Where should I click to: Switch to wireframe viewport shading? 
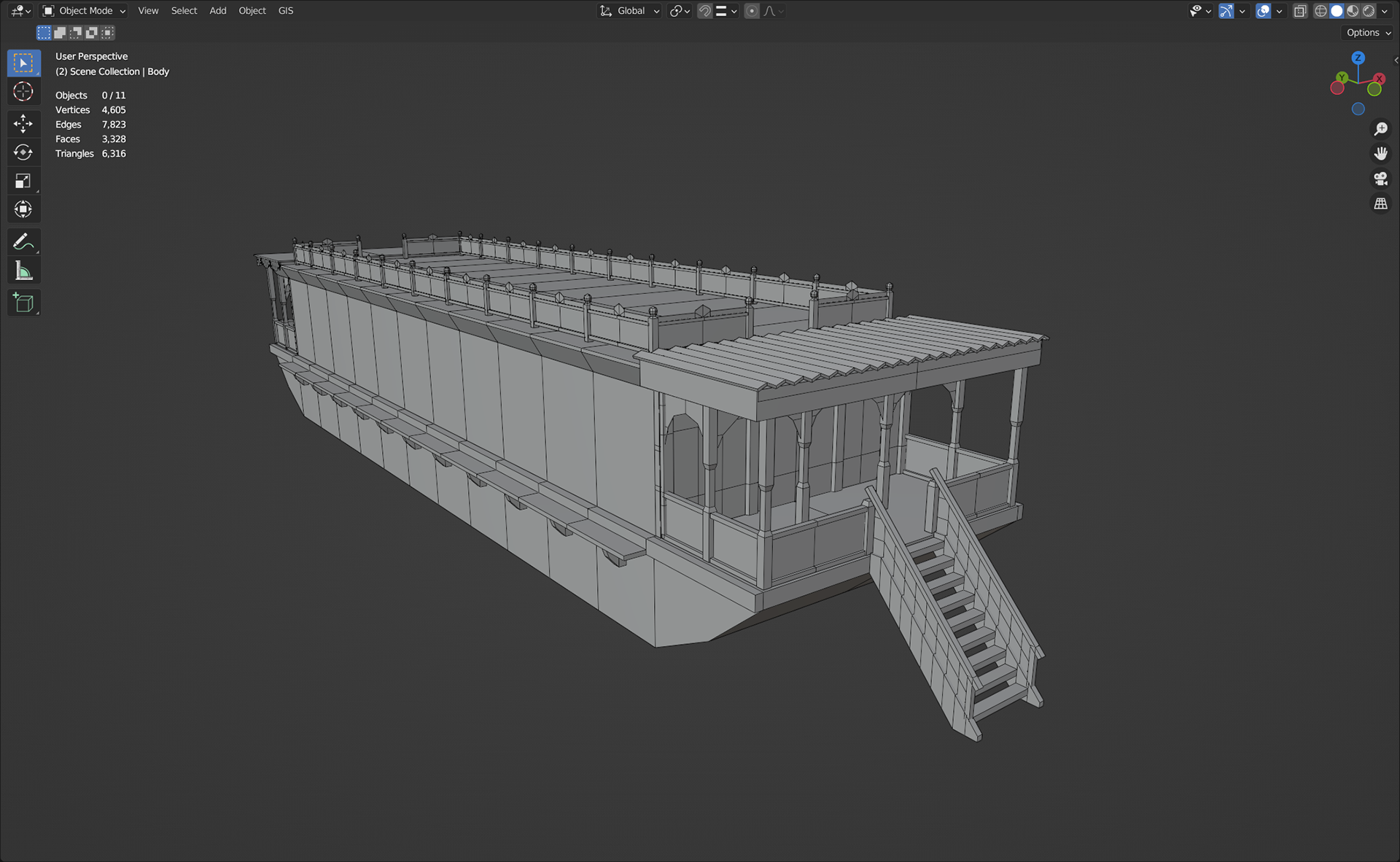click(x=1321, y=11)
